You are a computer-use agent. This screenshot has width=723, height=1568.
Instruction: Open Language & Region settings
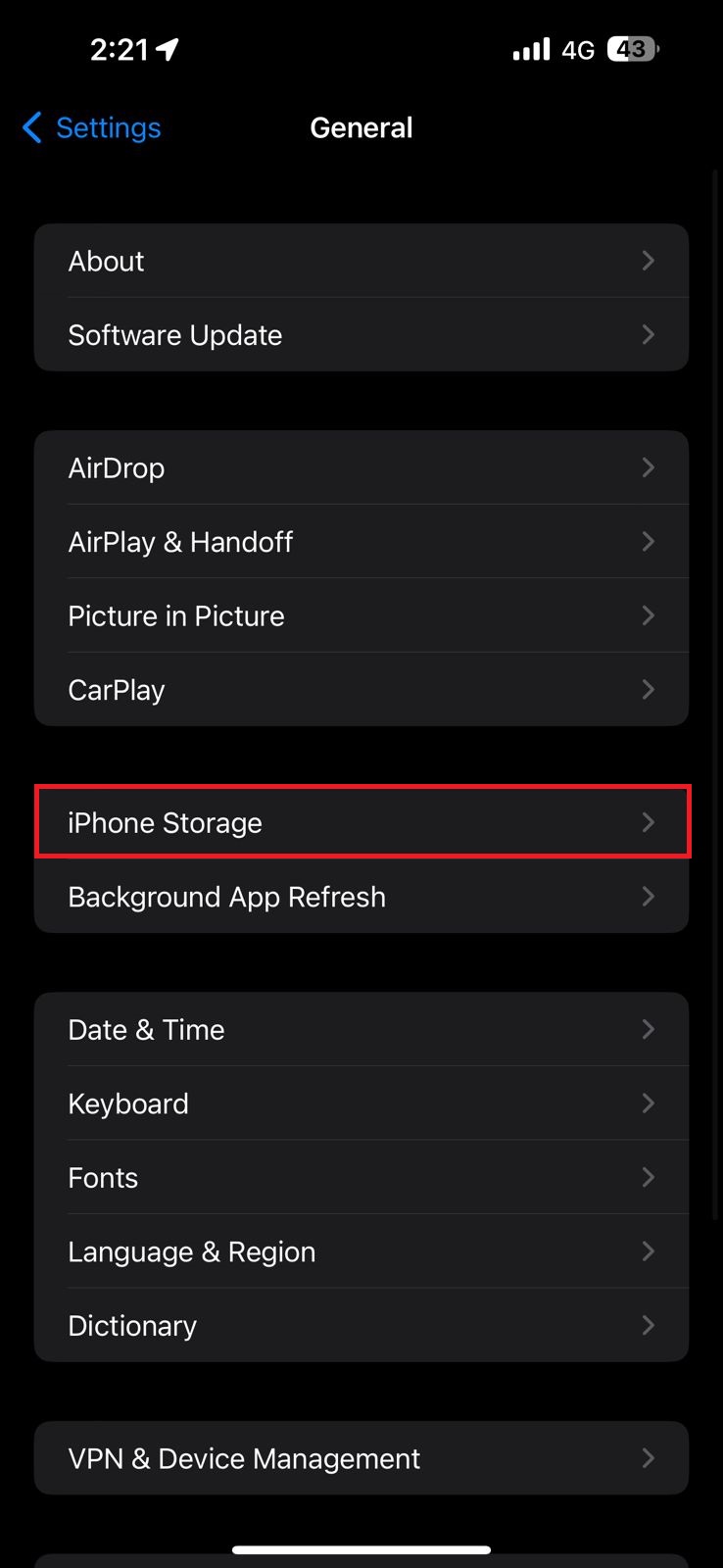pyautogui.click(x=361, y=1251)
